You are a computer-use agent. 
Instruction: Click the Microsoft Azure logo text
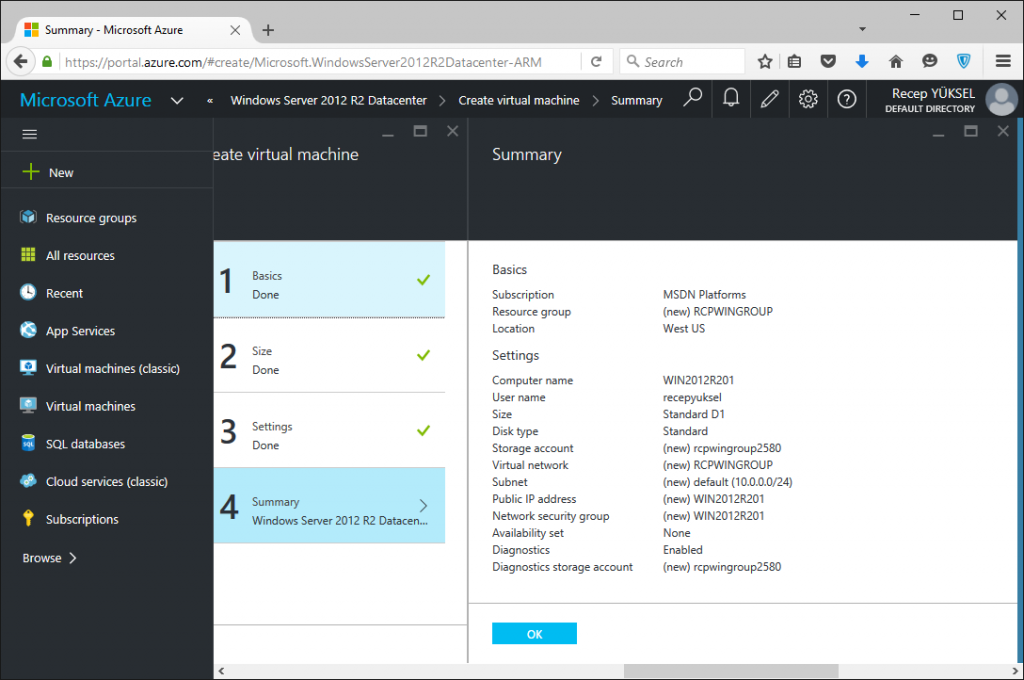(86, 100)
